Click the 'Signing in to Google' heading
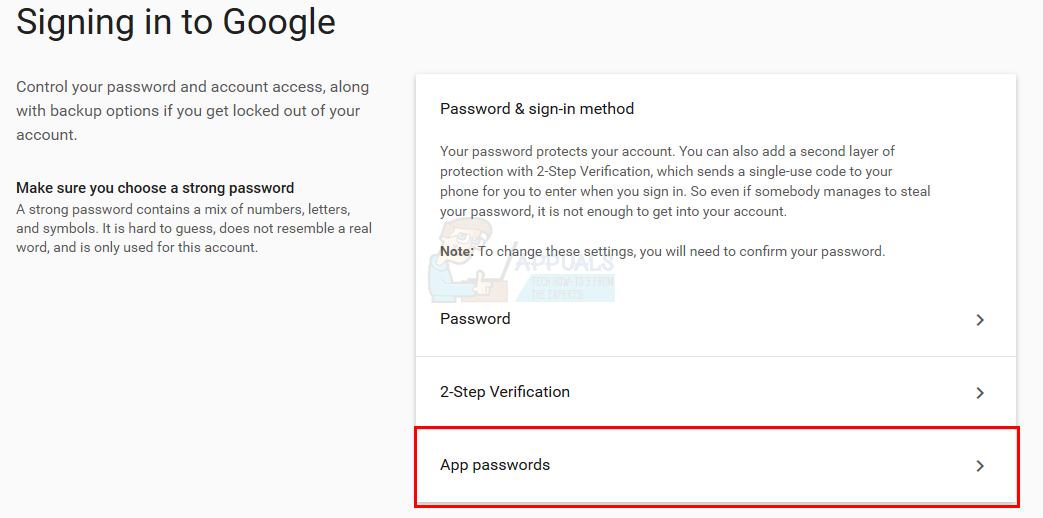1043x518 pixels. pos(176,22)
